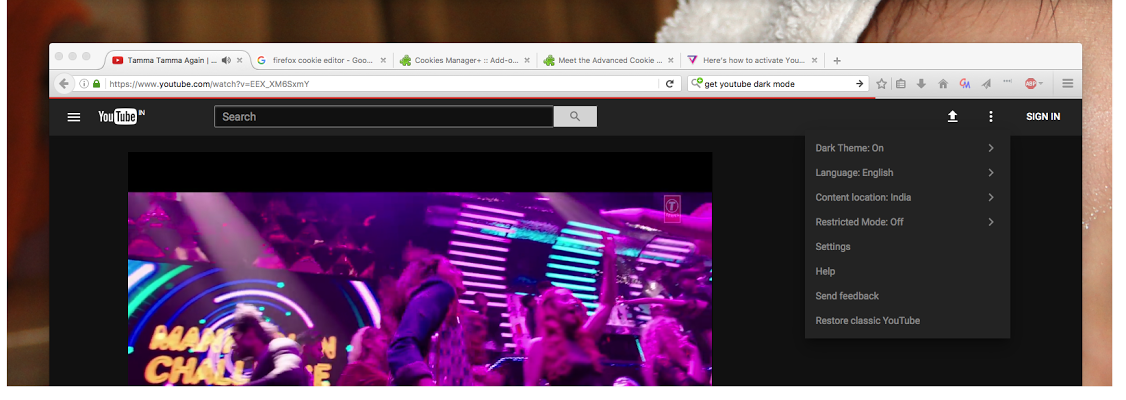This screenshot has width=1126, height=400.
Task: Show bookmarks list icon in toolbar
Action: pyautogui.click(x=901, y=84)
